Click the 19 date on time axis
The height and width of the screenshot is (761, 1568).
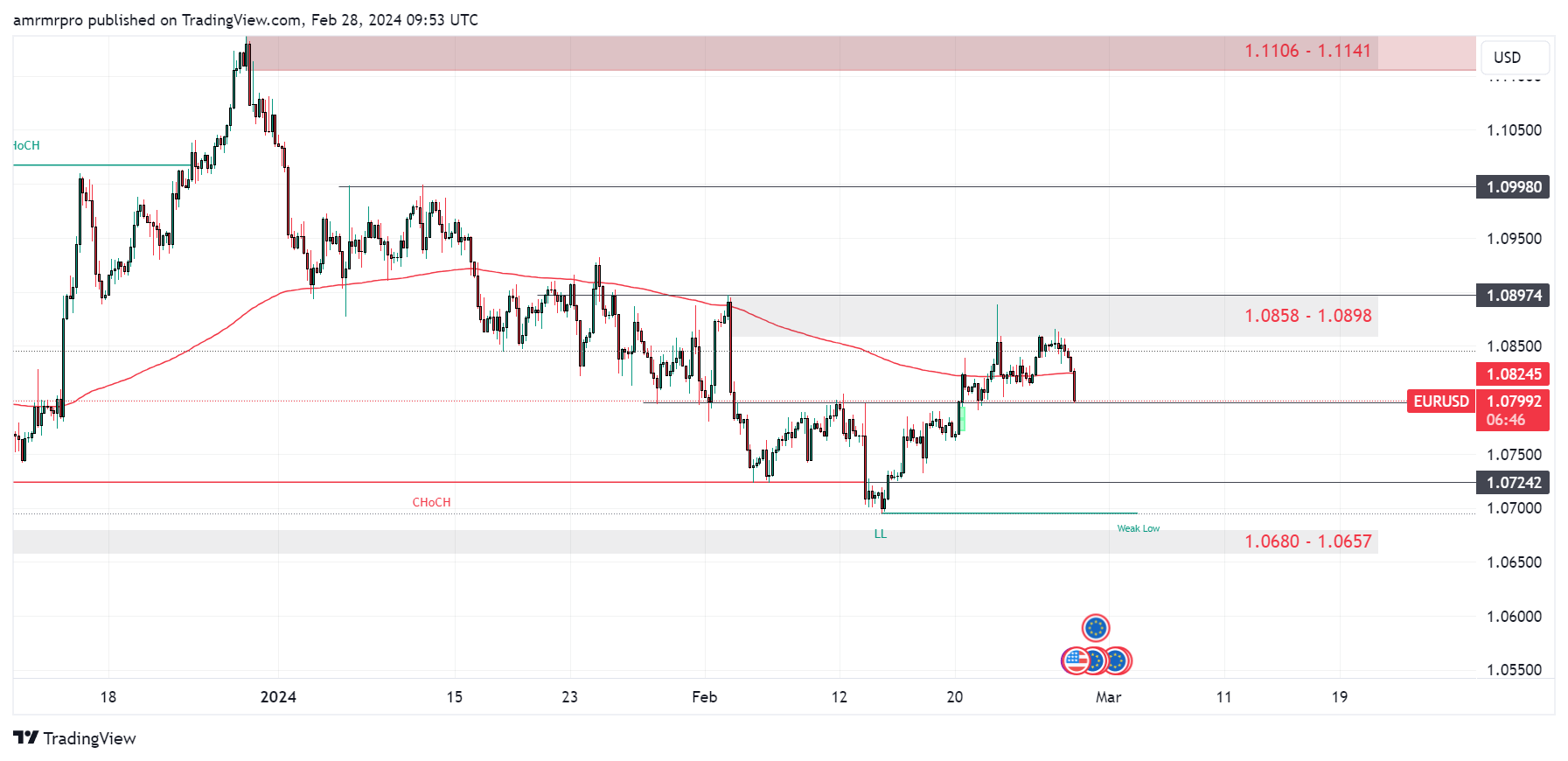(x=1340, y=697)
